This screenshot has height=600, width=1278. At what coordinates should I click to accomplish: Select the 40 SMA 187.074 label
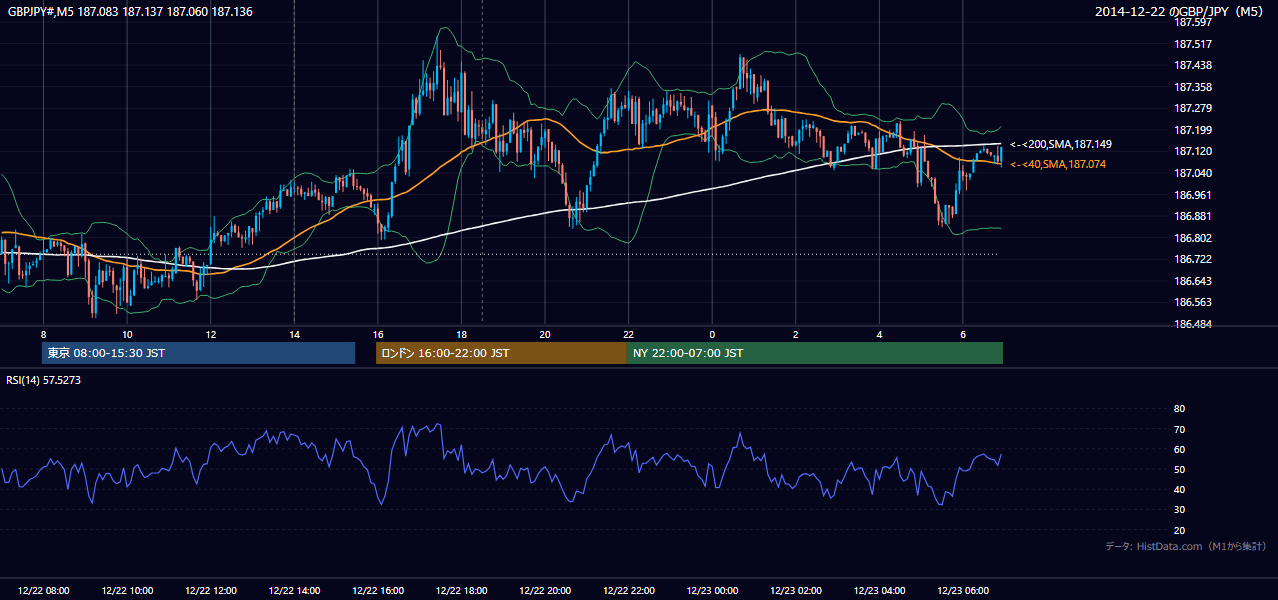(1058, 164)
